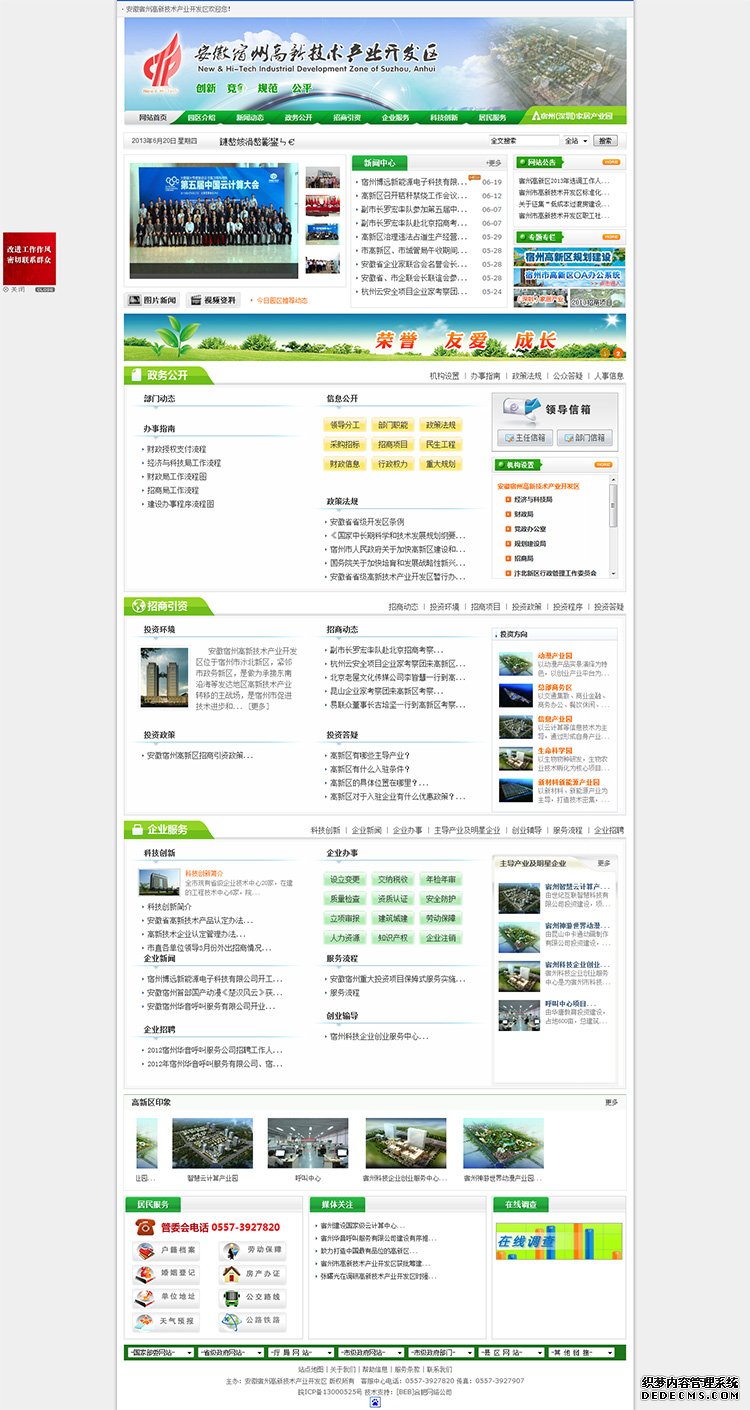Open the 机构设置 link in 政务公开 header
The height and width of the screenshot is (1410, 750).
click(445, 376)
